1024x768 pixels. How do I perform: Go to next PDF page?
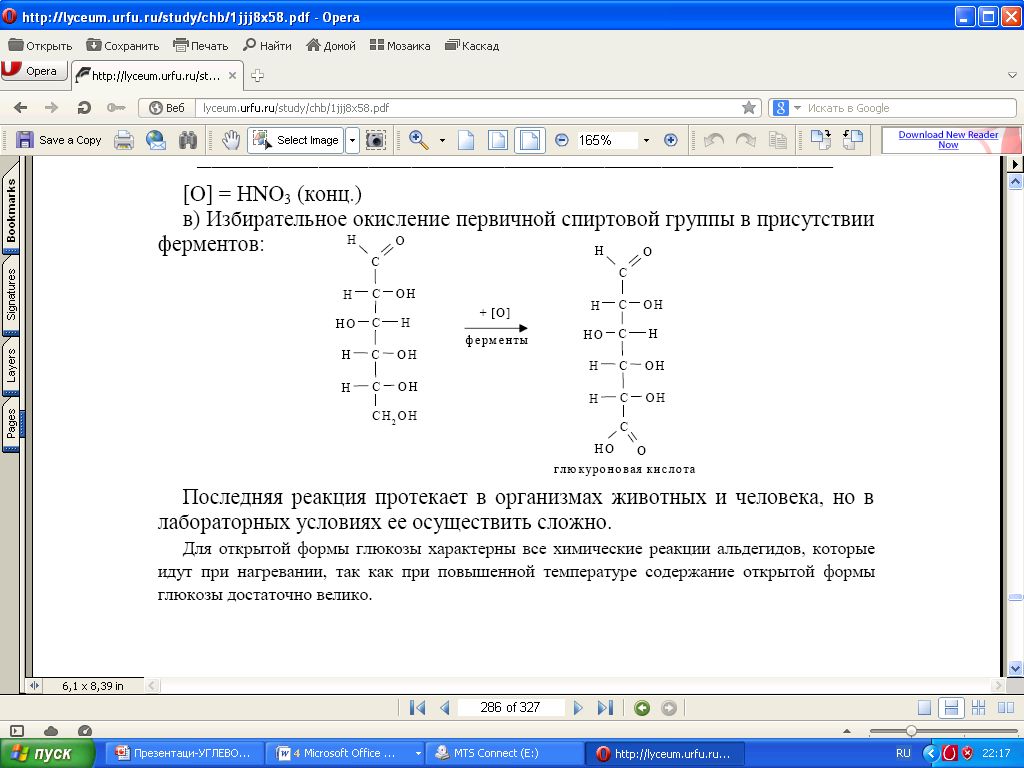pyautogui.click(x=578, y=707)
